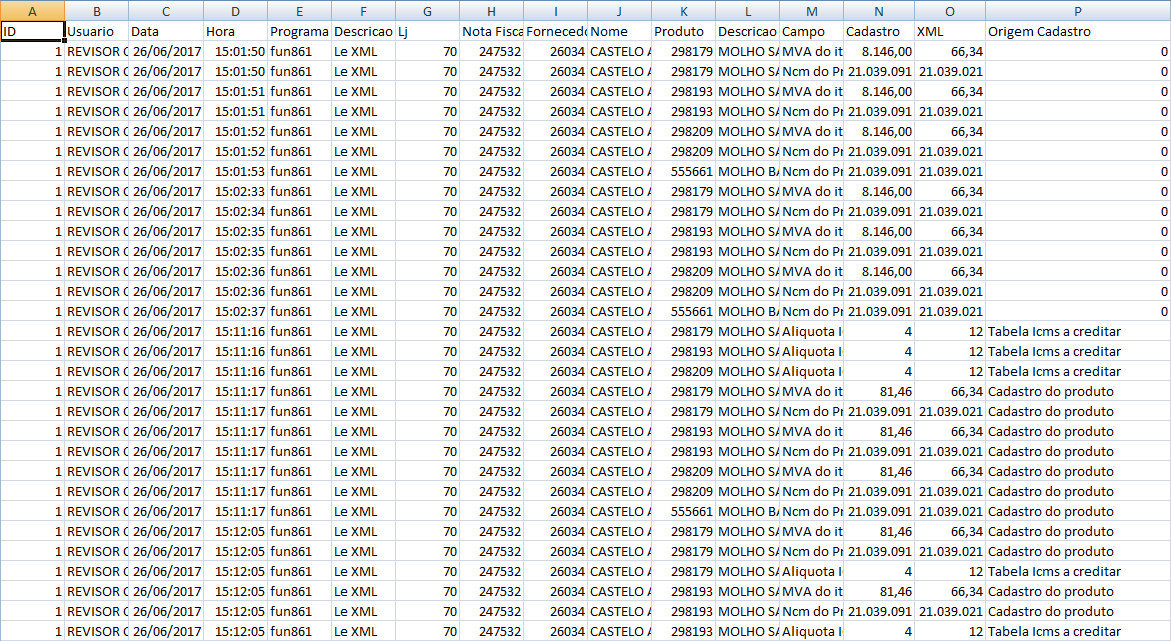Click the cell with time 15:02:37
The height and width of the screenshot is (641, 1171).
[235, 311]
